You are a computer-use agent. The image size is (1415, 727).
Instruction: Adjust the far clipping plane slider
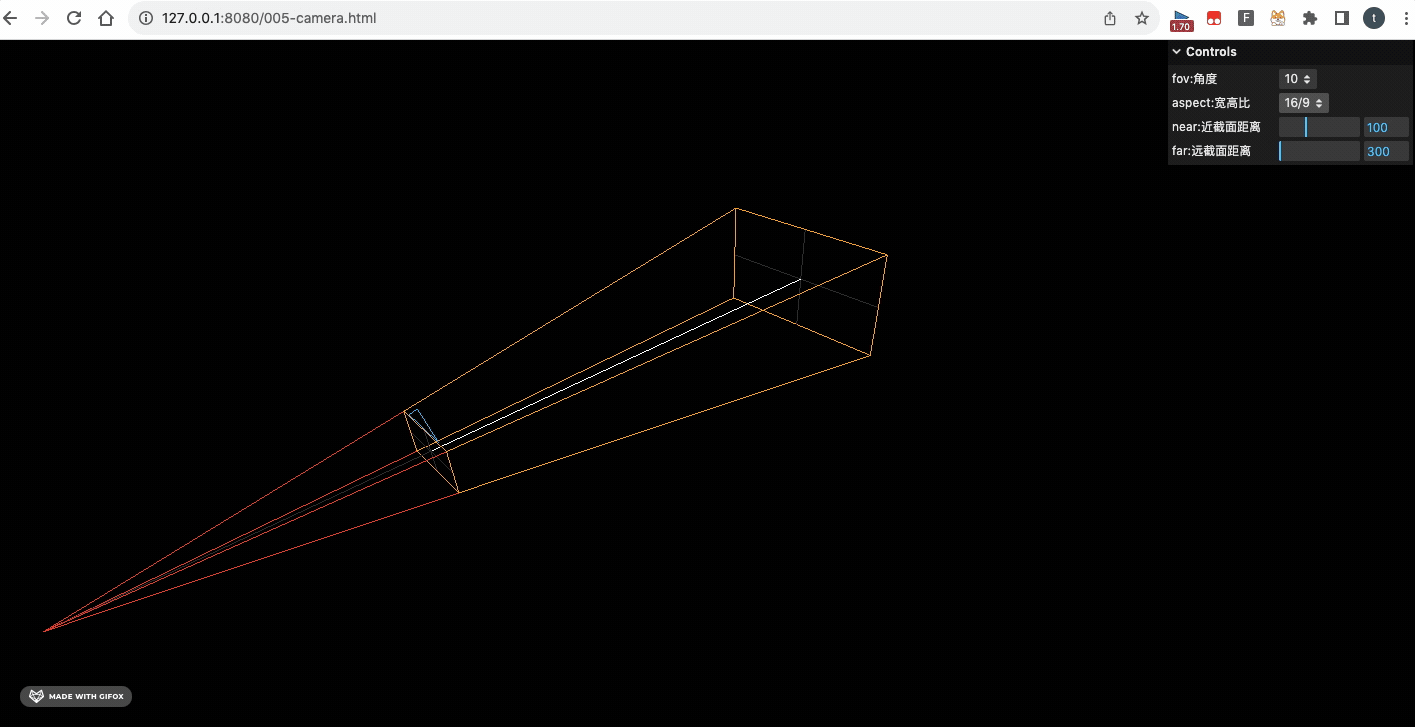(x=1319, y=151)
